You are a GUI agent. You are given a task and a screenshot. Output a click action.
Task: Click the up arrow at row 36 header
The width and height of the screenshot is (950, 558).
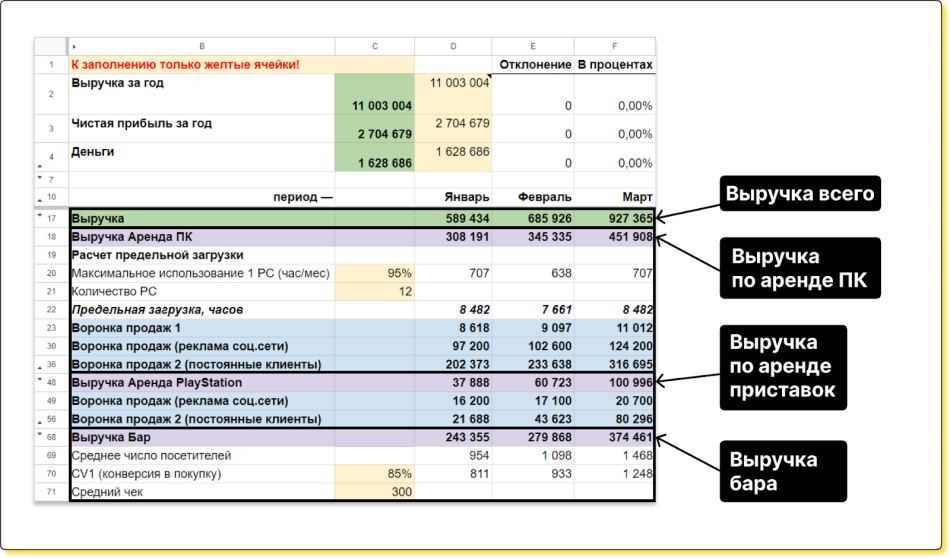[x=39, y=368]
